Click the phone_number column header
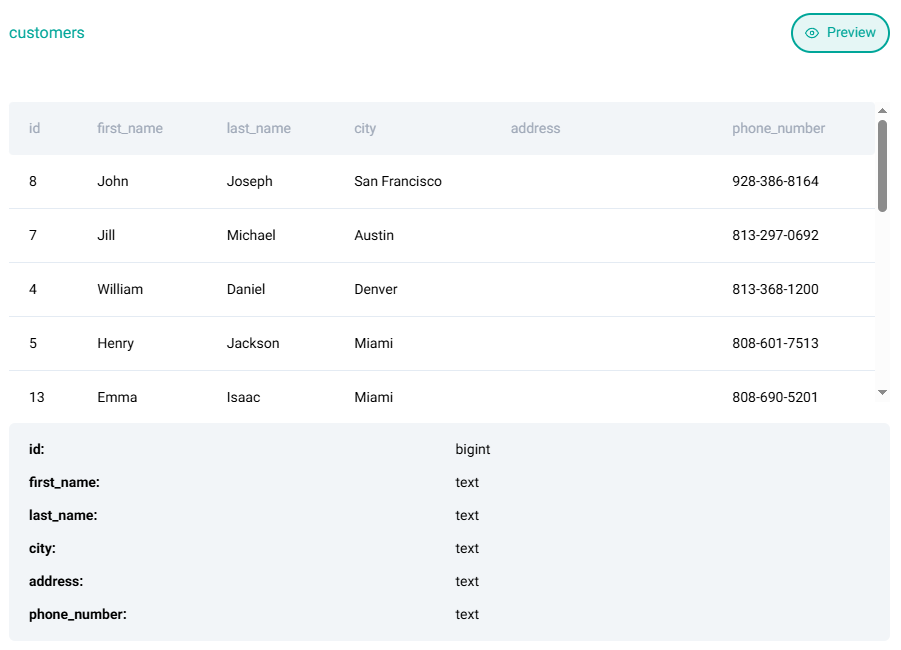This screenshot has height=650, width=901. pyautogui.click(x=778, y=128)
